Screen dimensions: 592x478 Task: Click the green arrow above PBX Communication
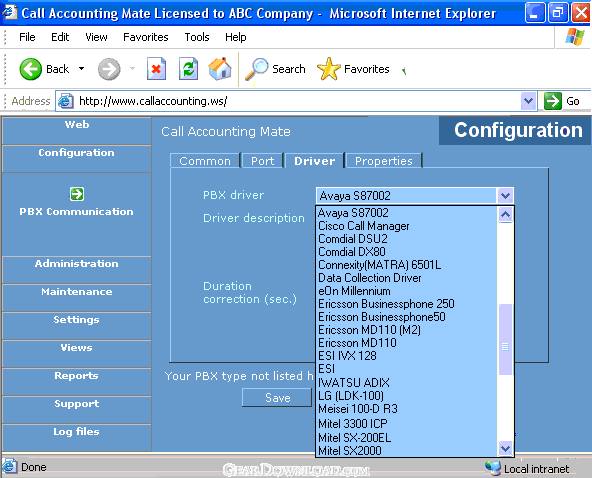77,194
